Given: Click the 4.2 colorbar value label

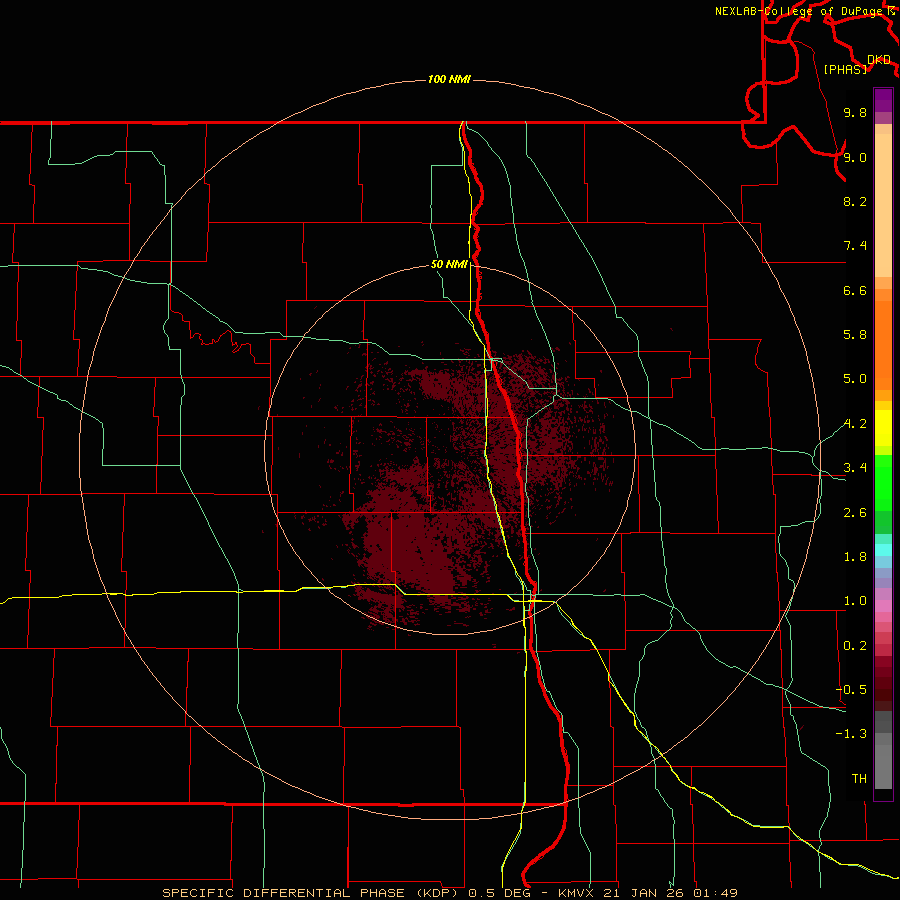Looking at the screenshot, I should [855, 424].
